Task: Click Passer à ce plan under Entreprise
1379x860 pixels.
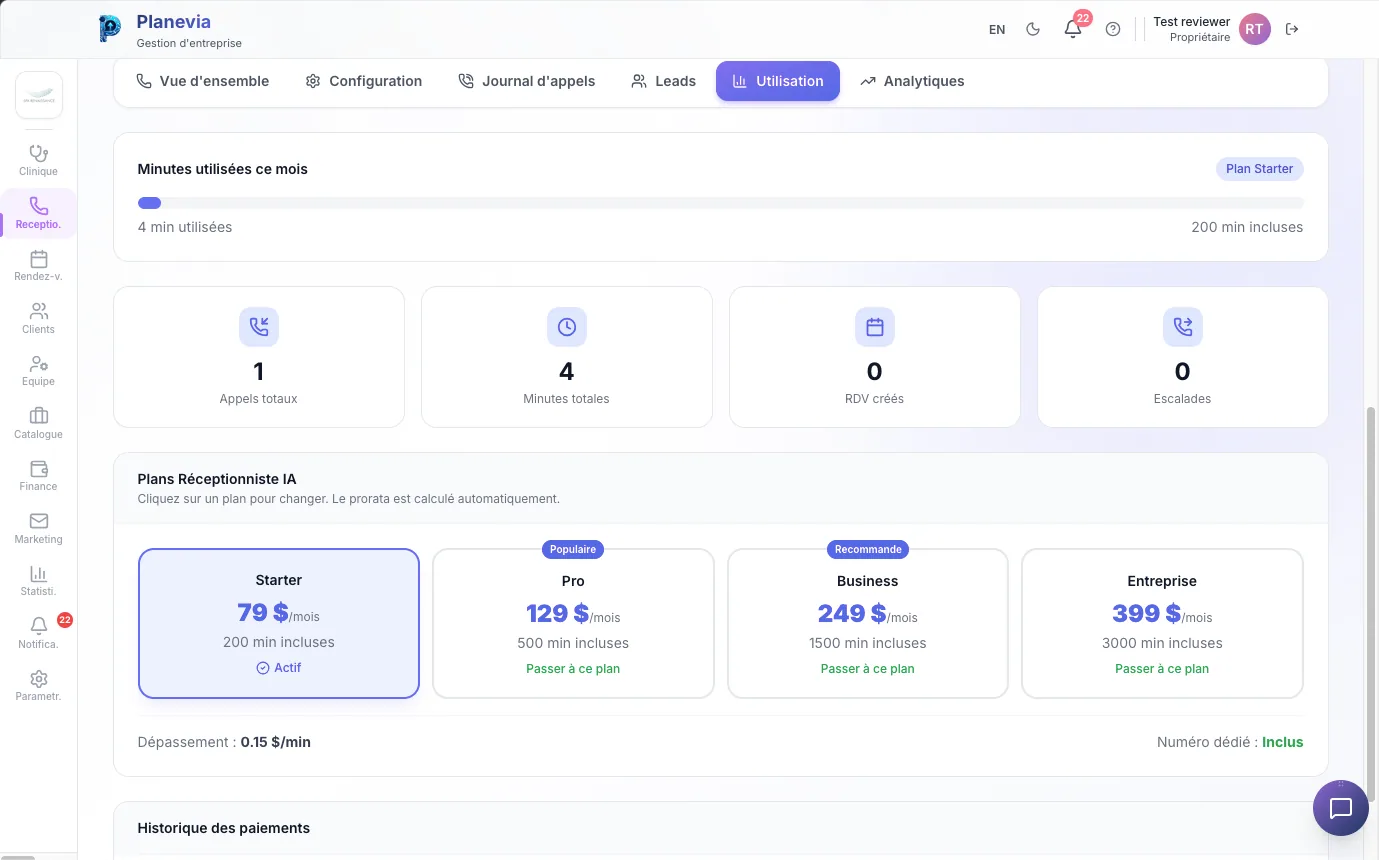Action: point(1162,669)
